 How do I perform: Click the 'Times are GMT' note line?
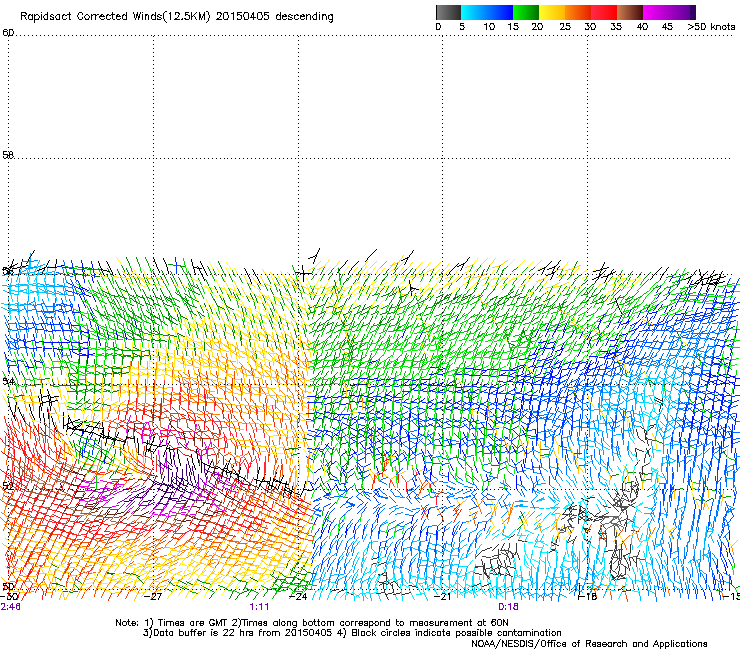[312, 623]
